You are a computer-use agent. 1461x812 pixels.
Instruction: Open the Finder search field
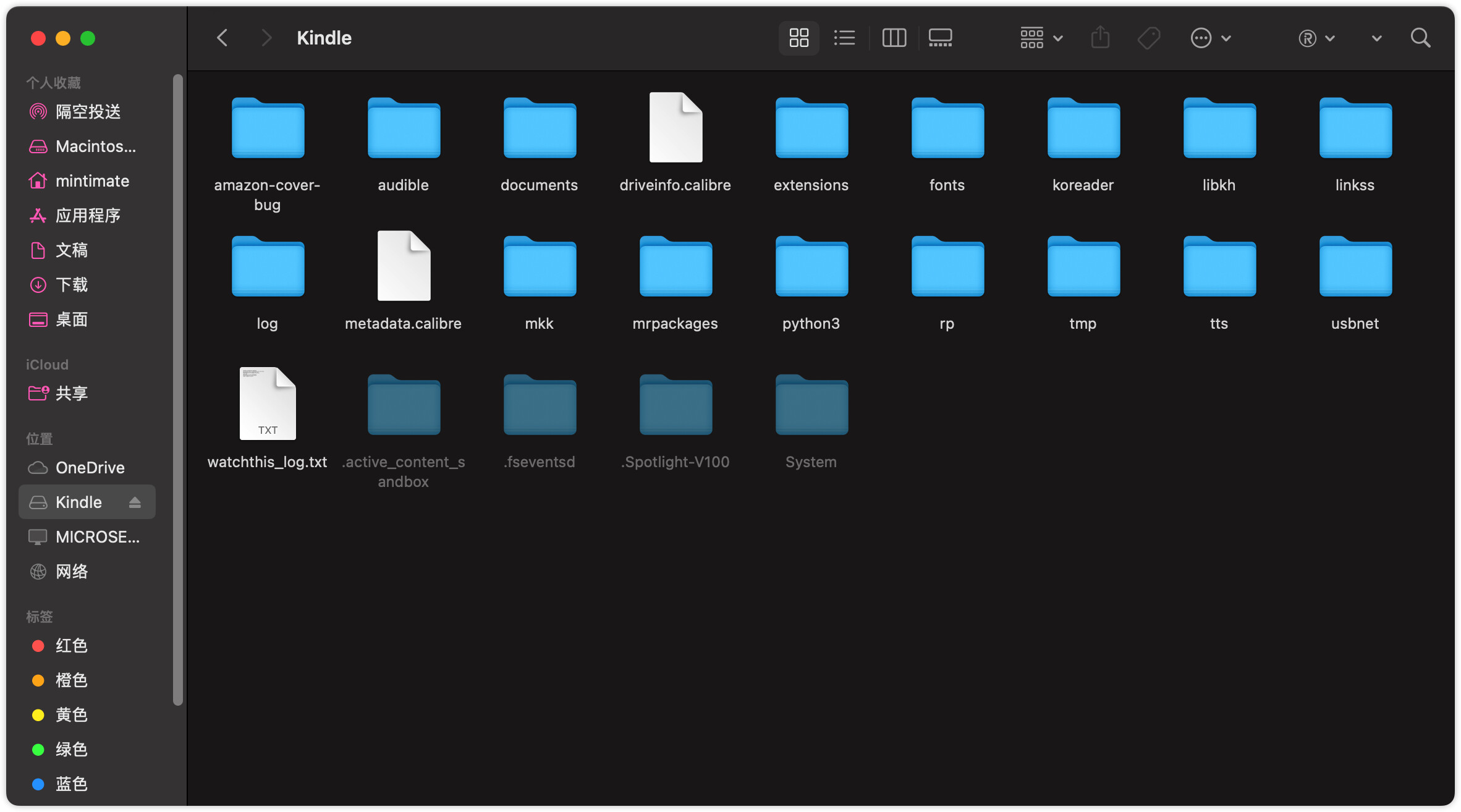[x=1420, y=38]
